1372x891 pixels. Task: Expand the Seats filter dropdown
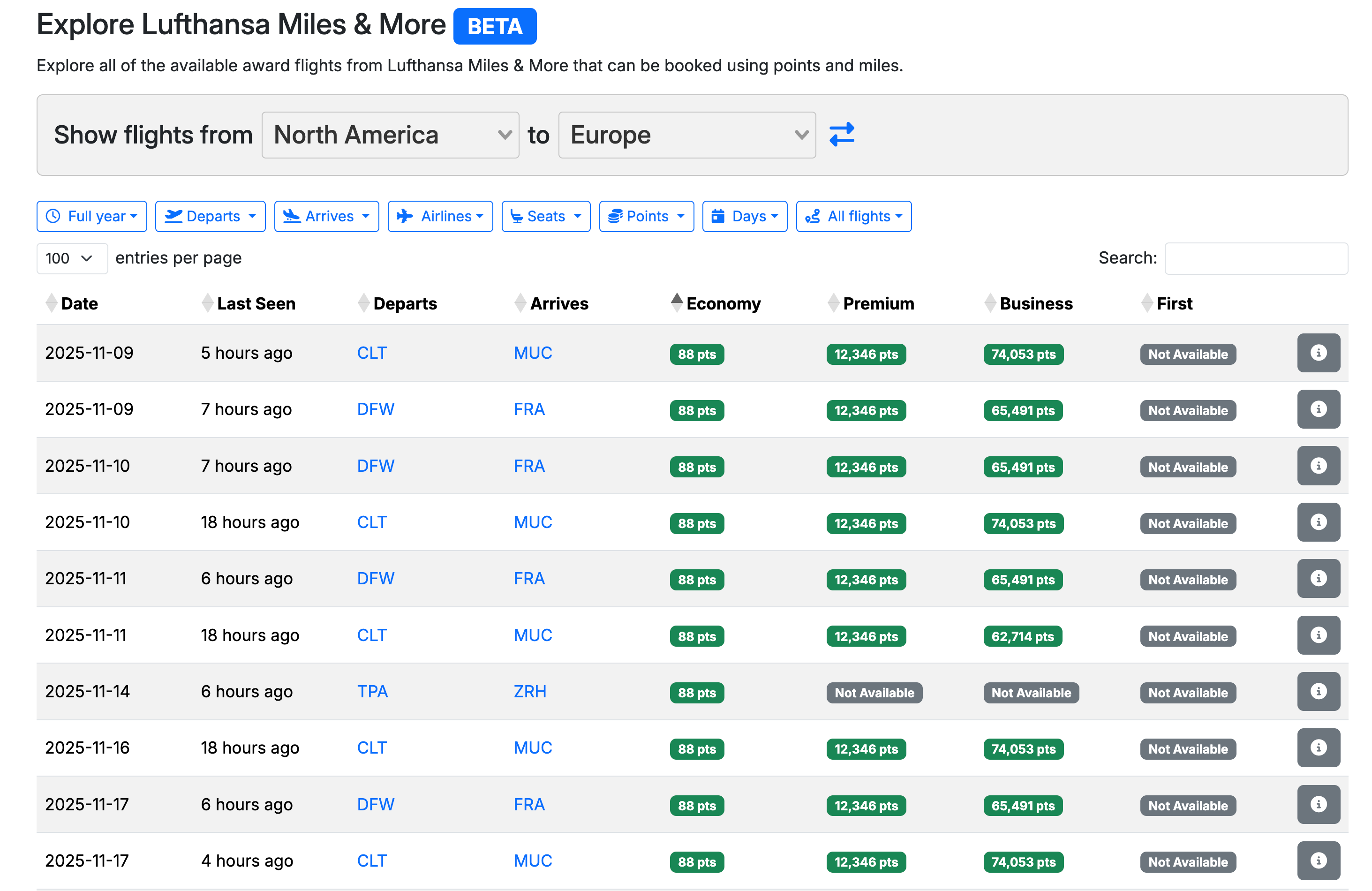545,216
